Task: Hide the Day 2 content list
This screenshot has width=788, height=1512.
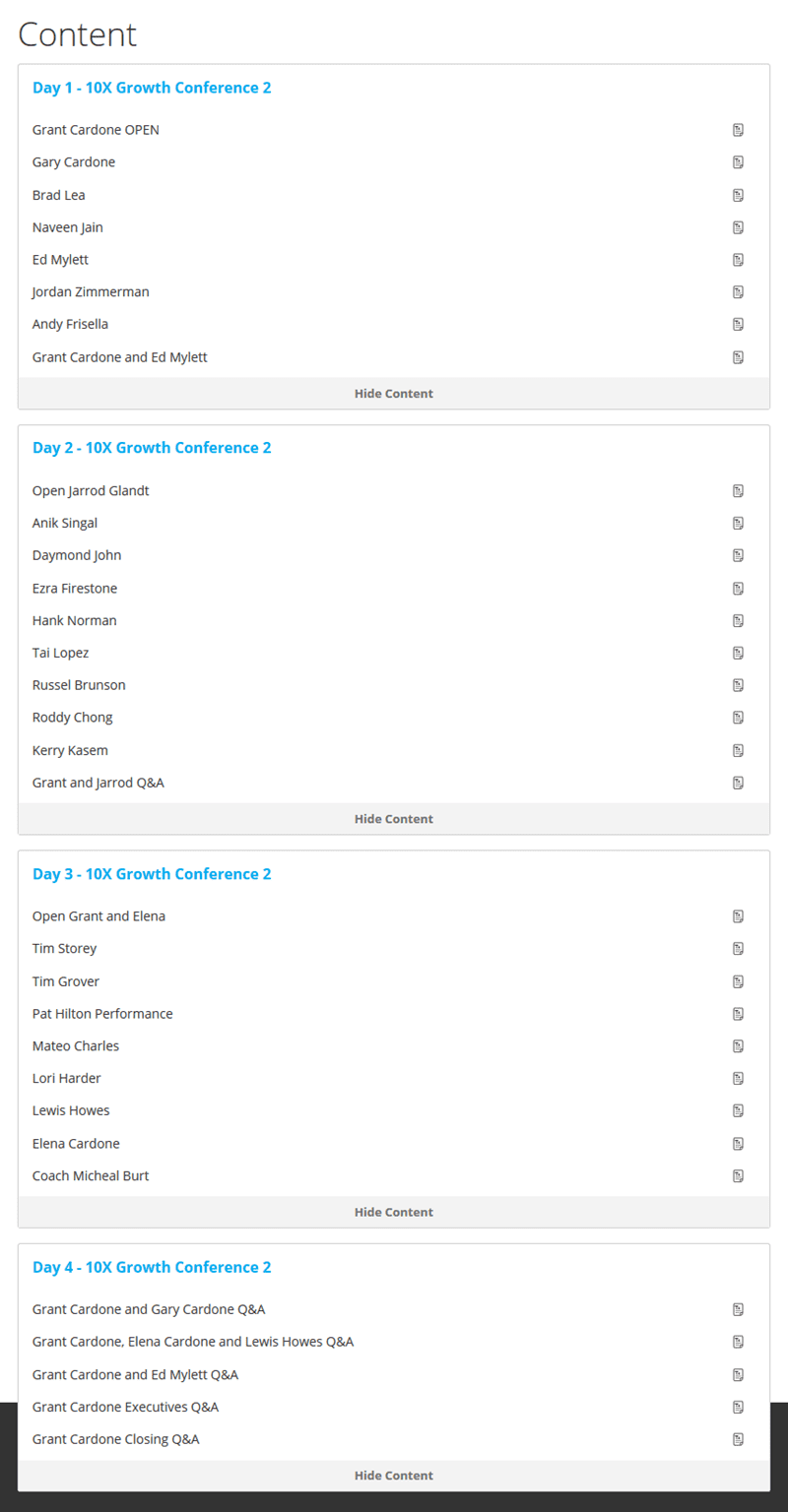Action: coord(394,819)
